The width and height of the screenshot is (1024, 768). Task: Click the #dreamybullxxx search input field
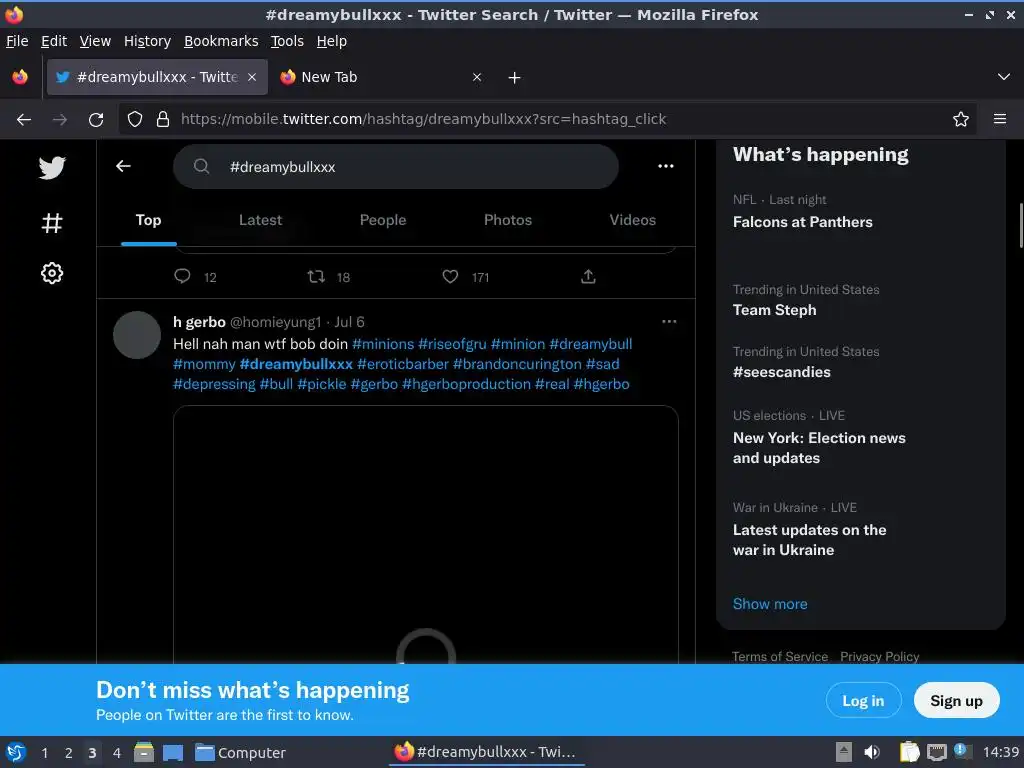(396, 167)
